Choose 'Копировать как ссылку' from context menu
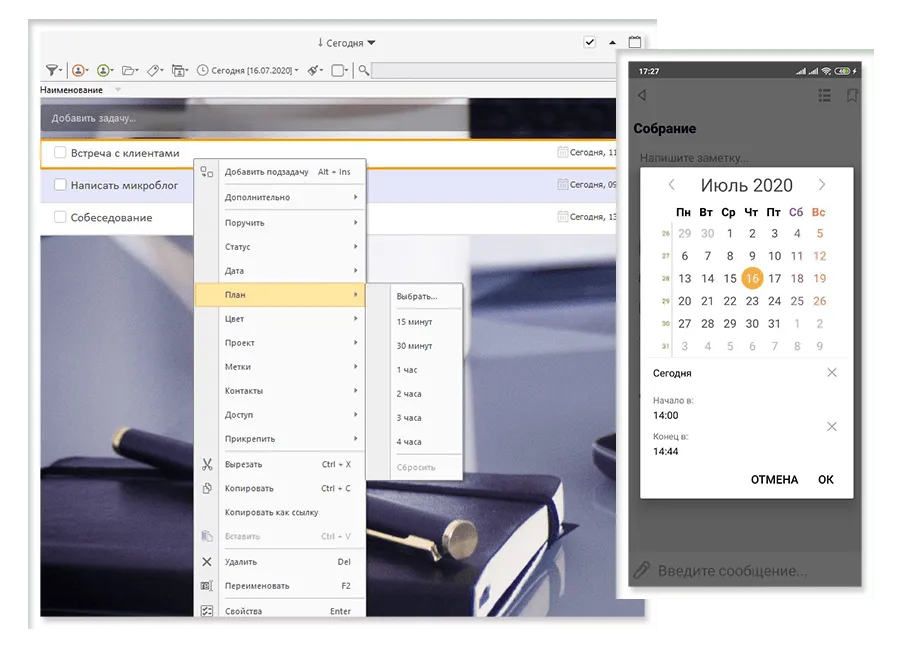 (x=271, y=513)
